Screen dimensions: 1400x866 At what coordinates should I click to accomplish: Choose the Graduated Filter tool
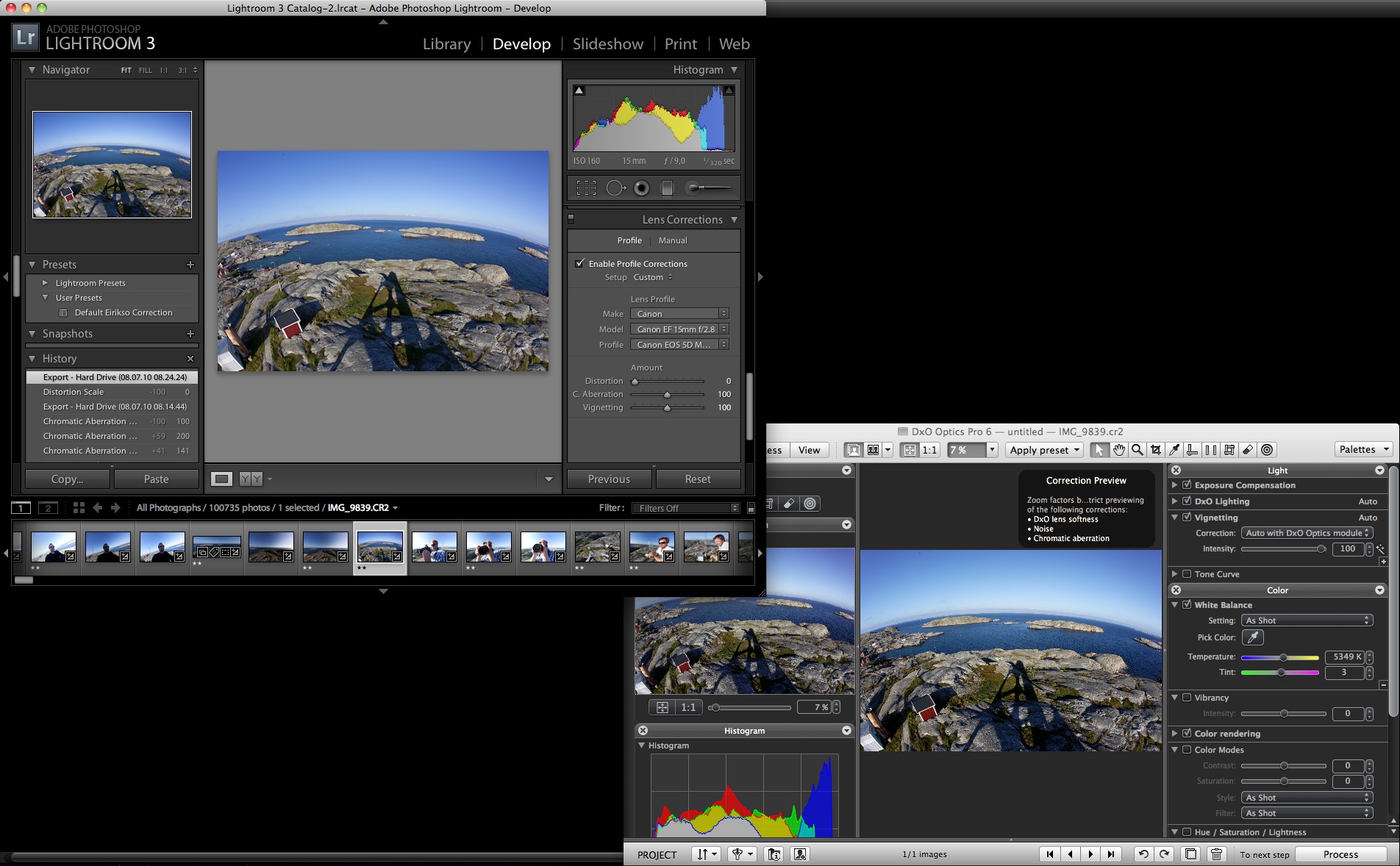click(x=667, y=189)
